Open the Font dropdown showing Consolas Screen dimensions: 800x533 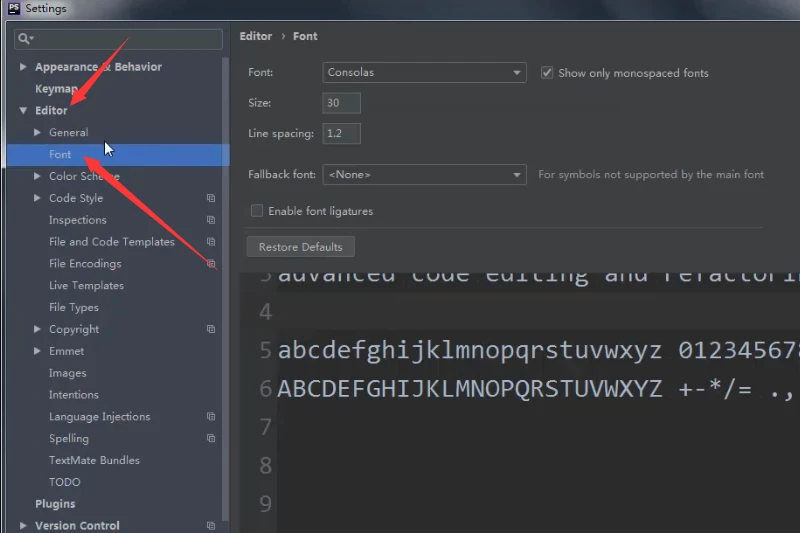424,72
